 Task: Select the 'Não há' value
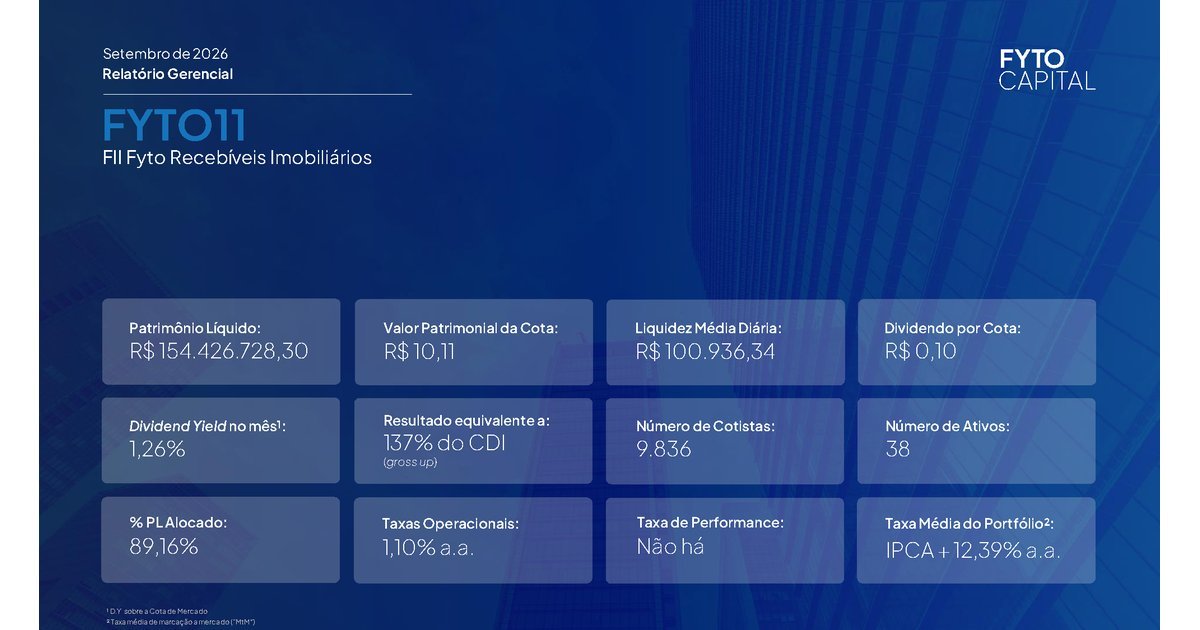pyautogui.click(x=670, y=546)
